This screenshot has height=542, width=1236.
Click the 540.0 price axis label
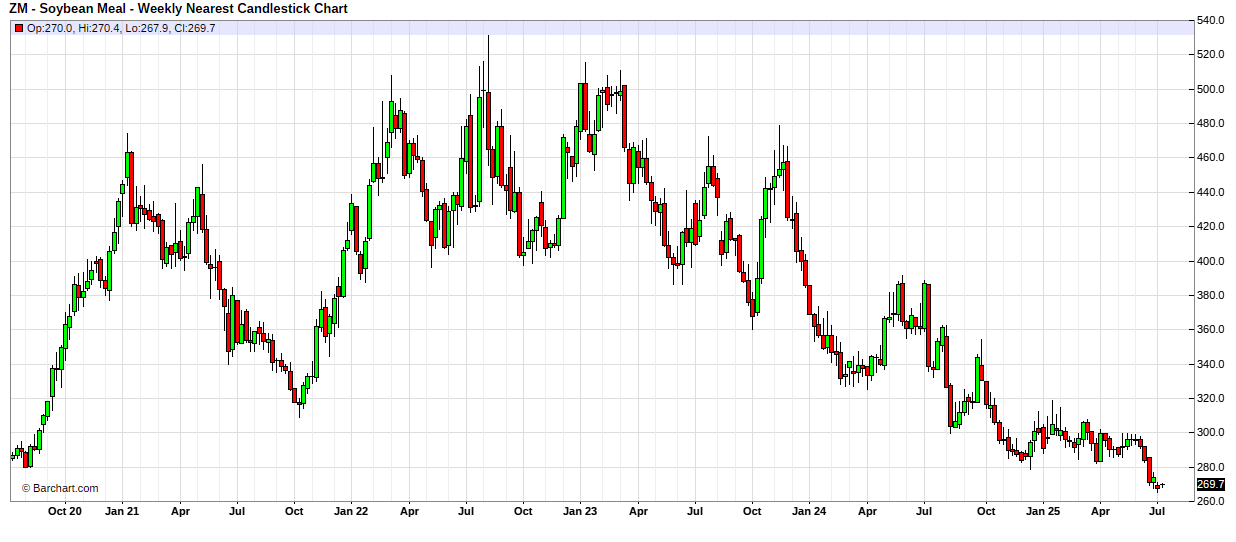(x=1212, y=20)
